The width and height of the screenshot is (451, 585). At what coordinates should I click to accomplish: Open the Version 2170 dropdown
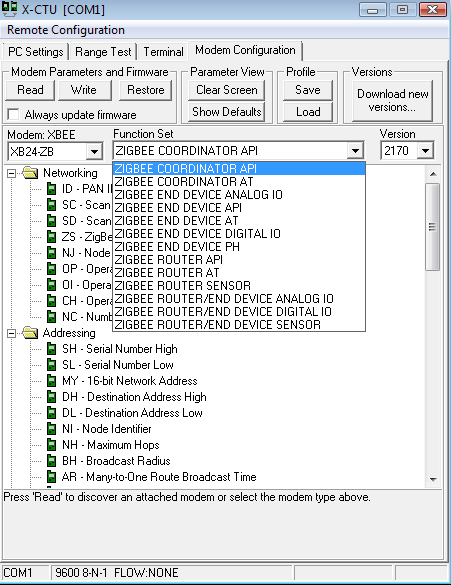click(x=425, y=151)
